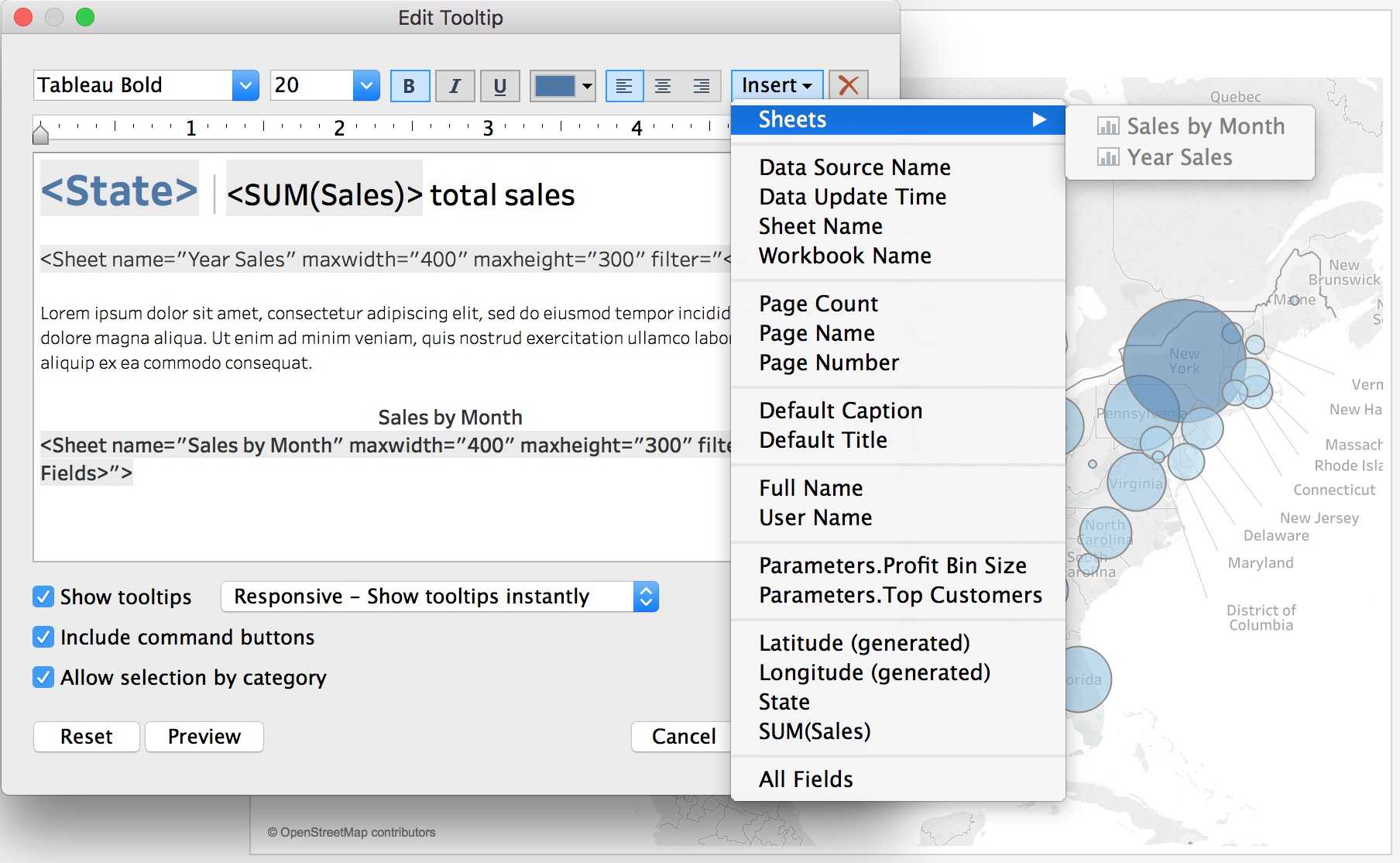The width and height of the screenshot is (1400, 863).
Task: Click New York bubble on map
Action: [x=1184, y=361]
